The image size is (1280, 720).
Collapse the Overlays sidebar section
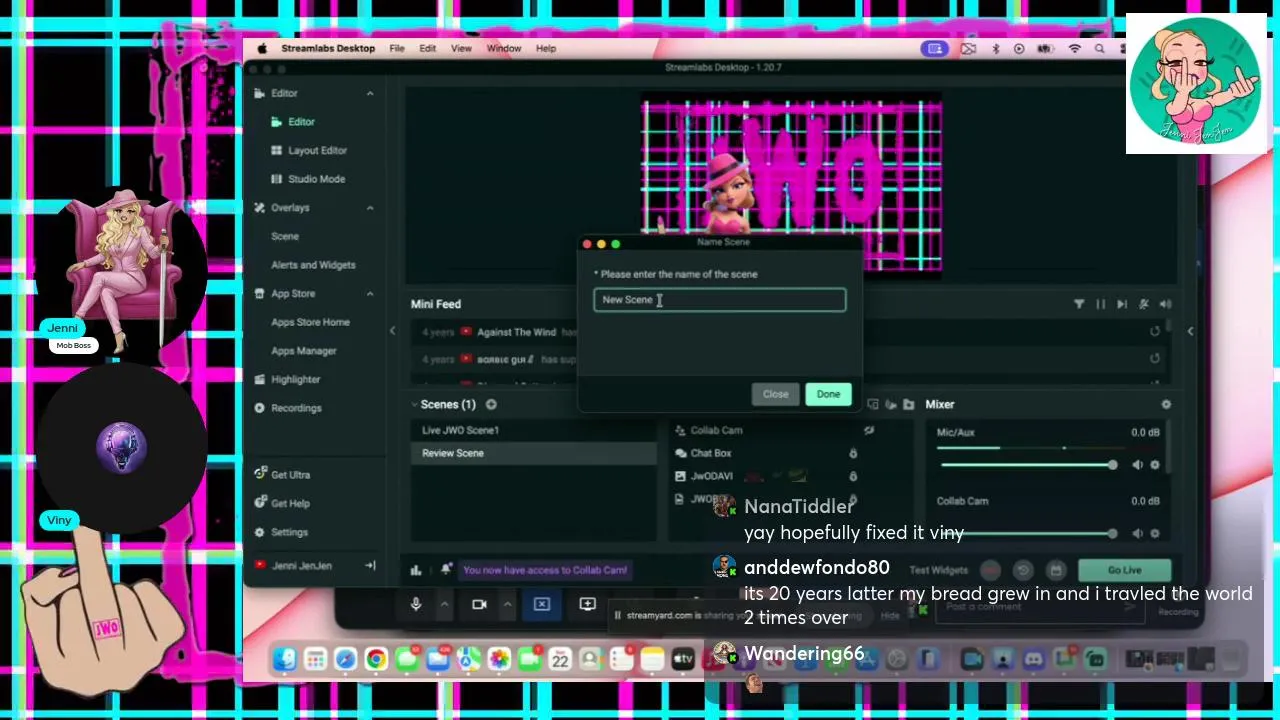point(370,208)
